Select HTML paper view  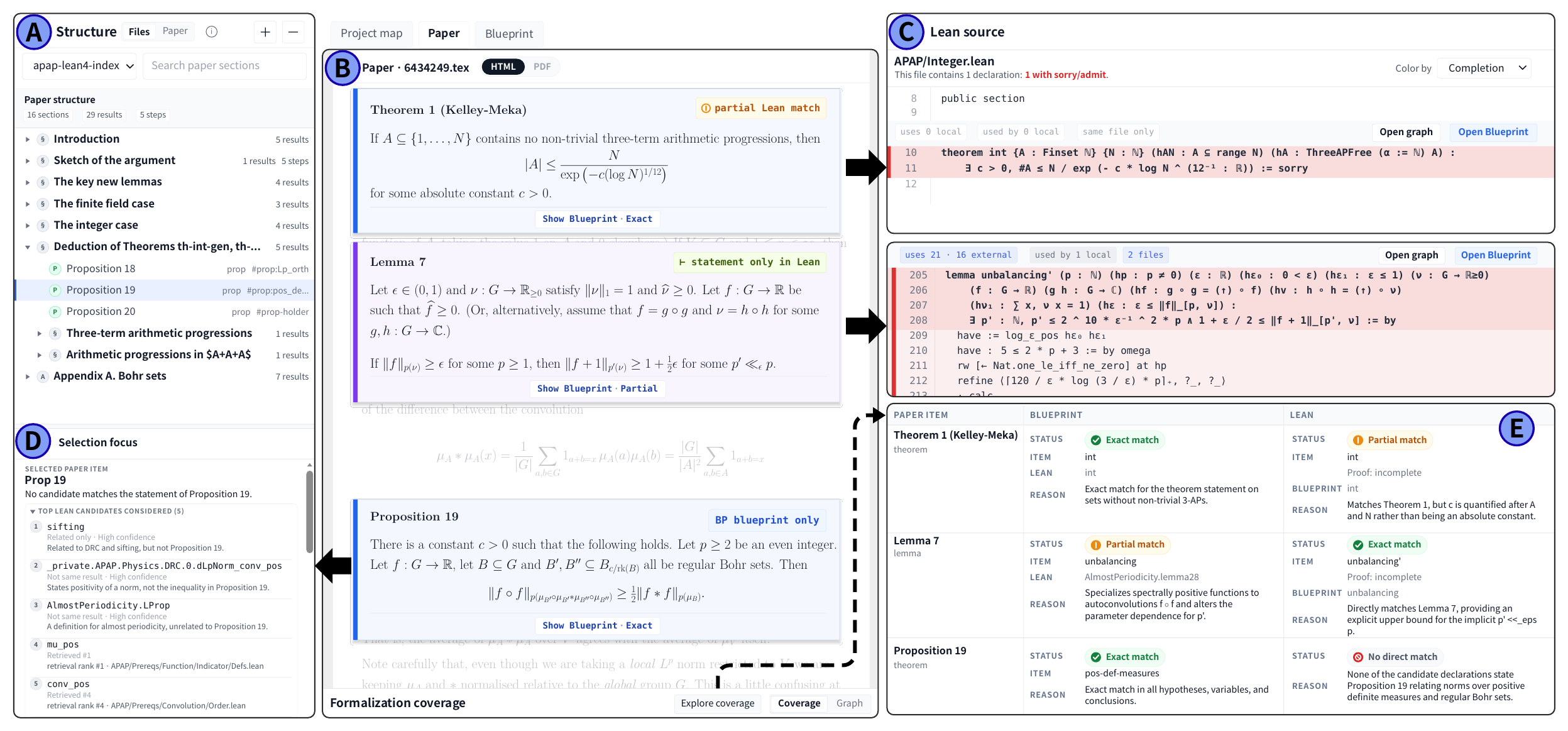(x=503, y=67)
